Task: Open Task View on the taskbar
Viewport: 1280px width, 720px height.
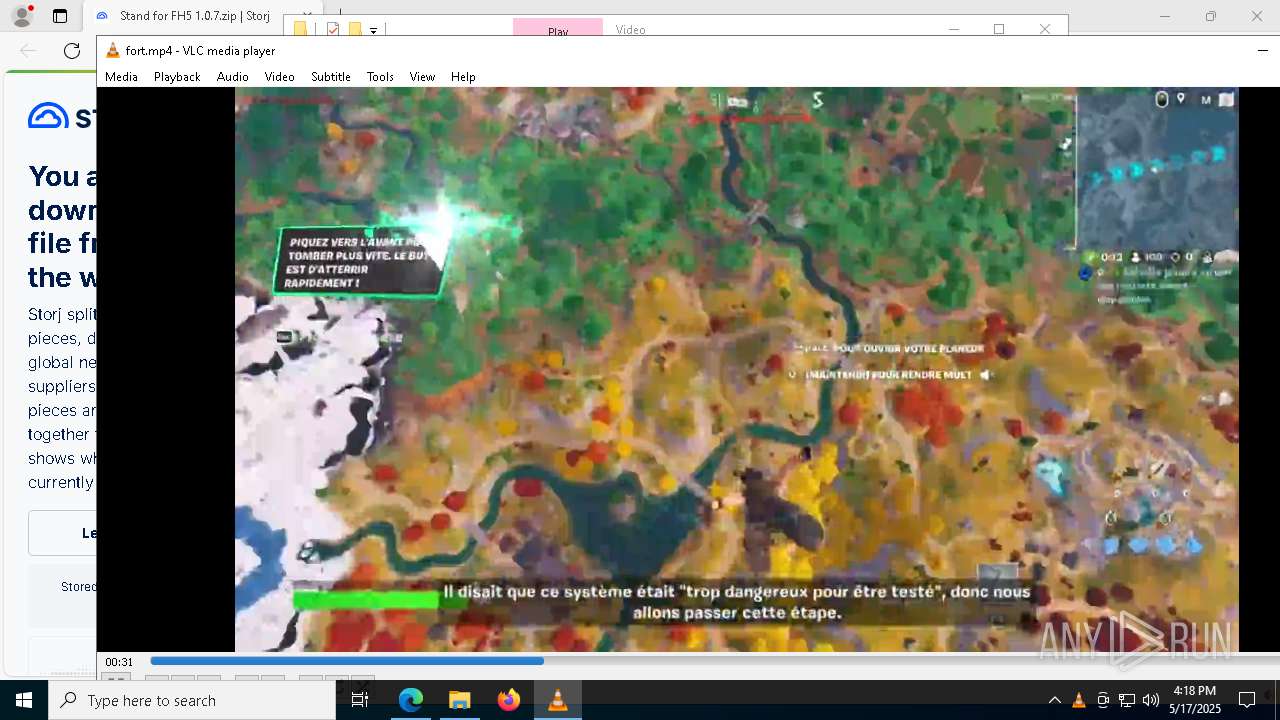Action: (360, 700)
